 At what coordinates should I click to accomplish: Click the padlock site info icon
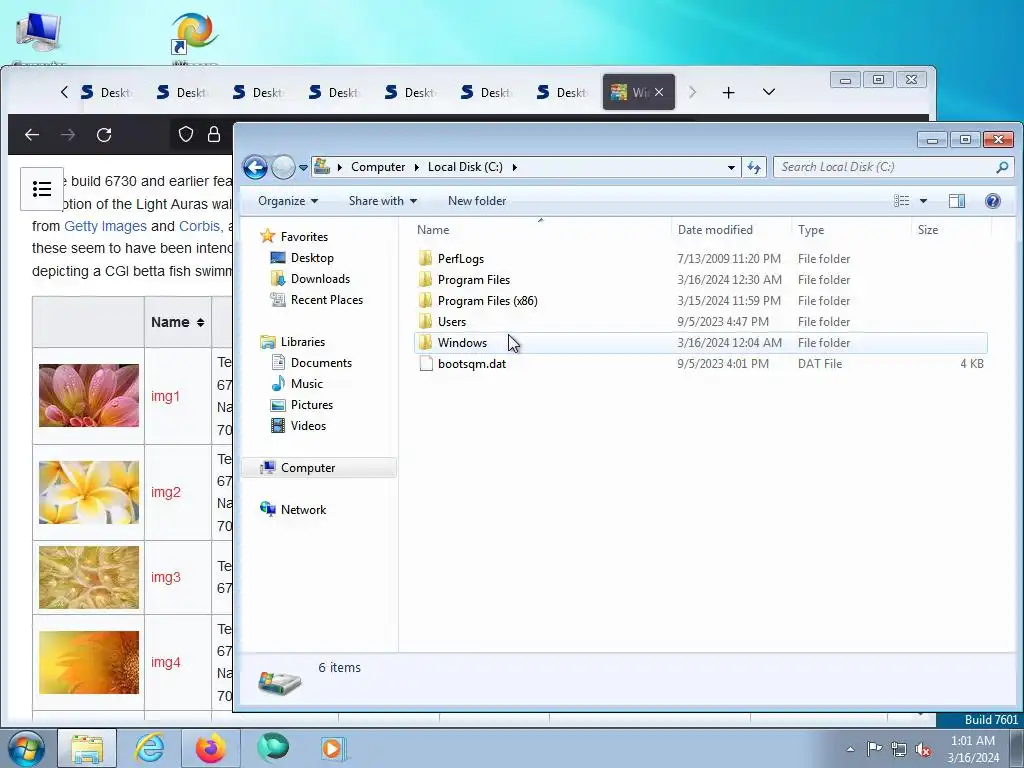tap(214, 135)
